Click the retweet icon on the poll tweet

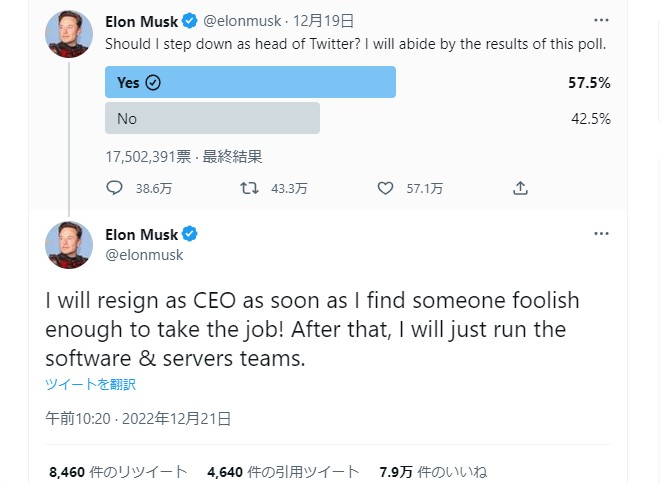click(x=250, y=187)
